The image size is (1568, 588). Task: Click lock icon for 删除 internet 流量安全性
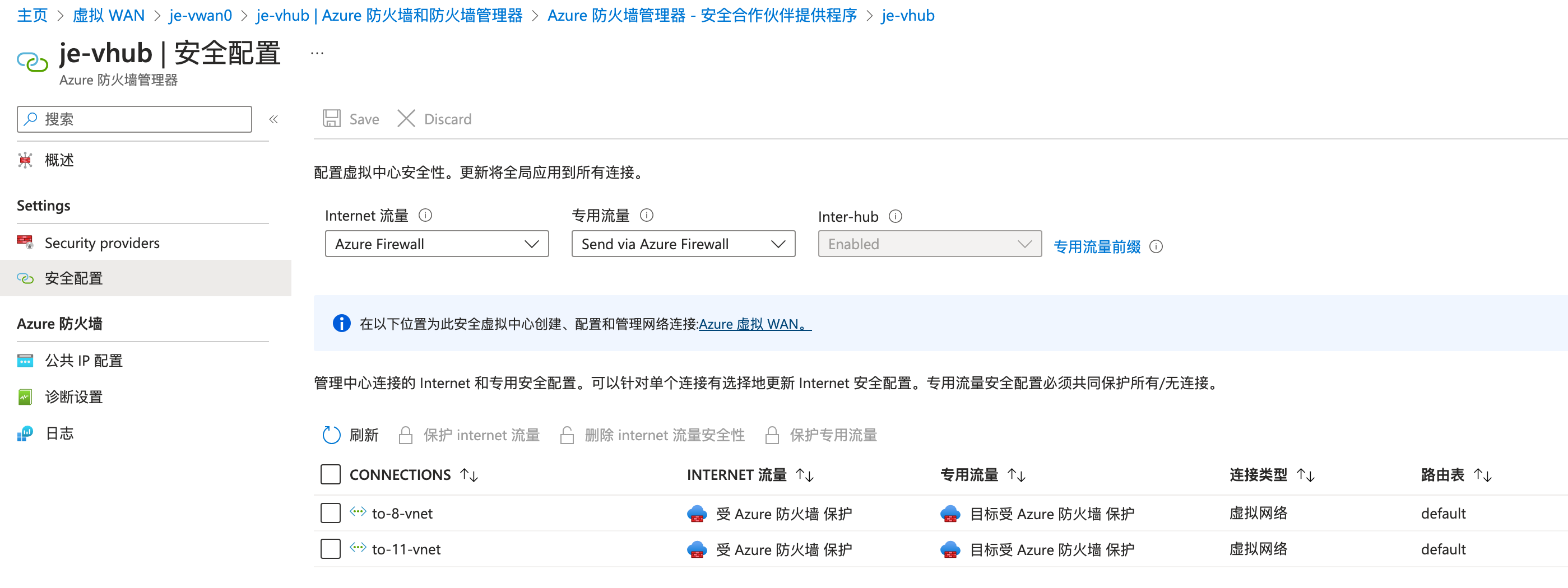[x=567, y=435]
